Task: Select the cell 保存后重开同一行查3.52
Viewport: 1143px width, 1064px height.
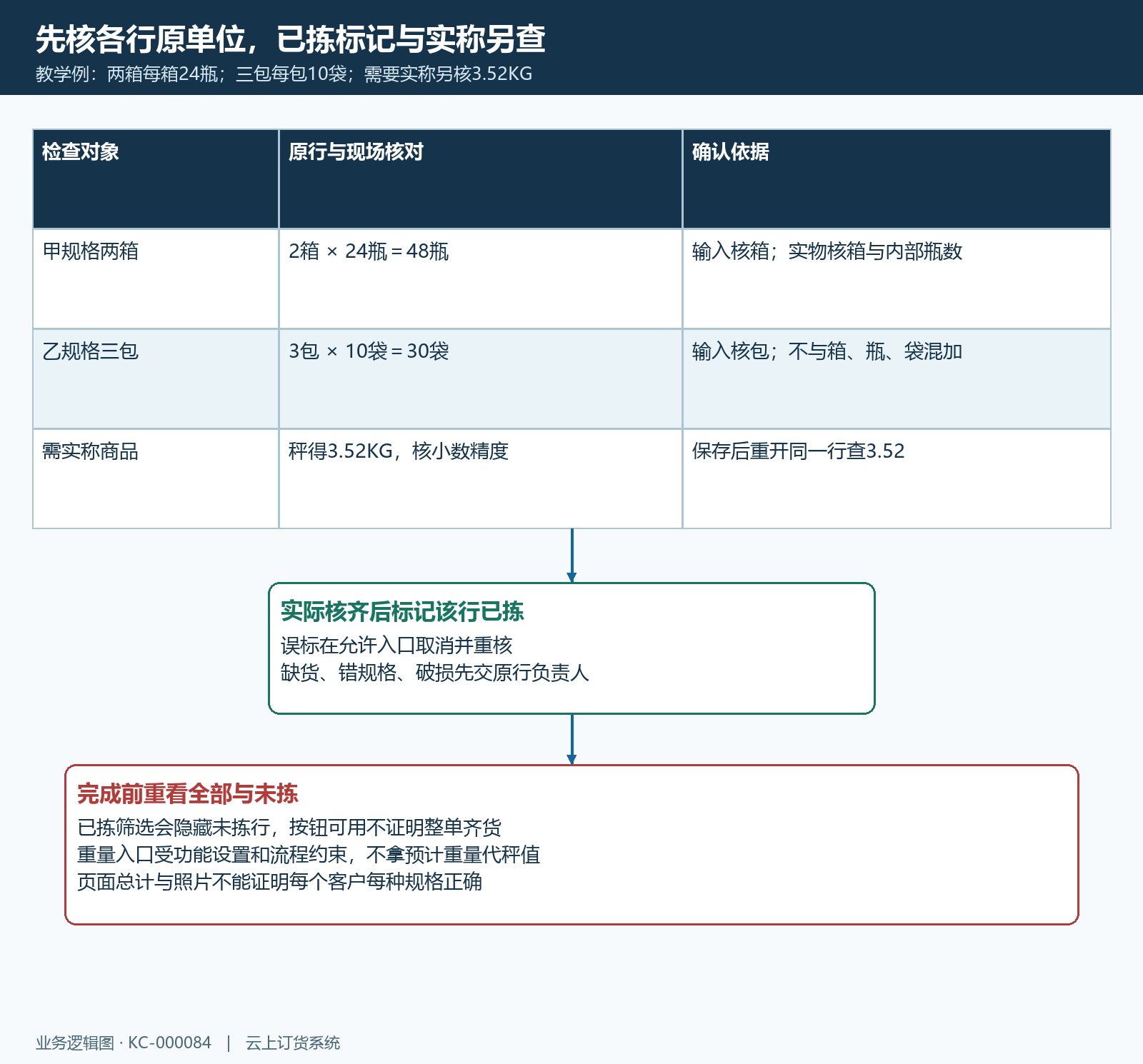Action: click(897, 478)
